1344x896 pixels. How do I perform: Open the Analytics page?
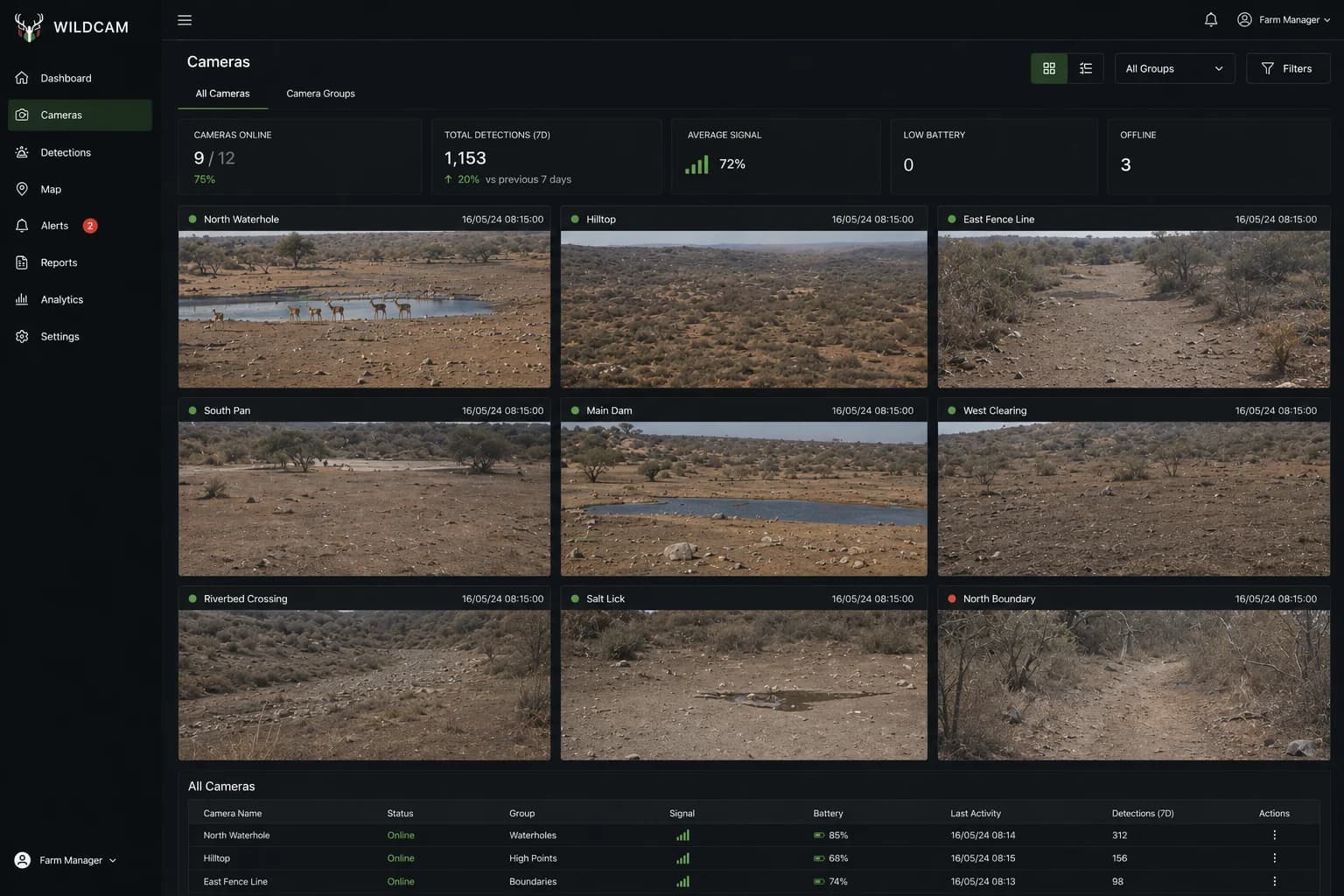click(x=80, y=299)
